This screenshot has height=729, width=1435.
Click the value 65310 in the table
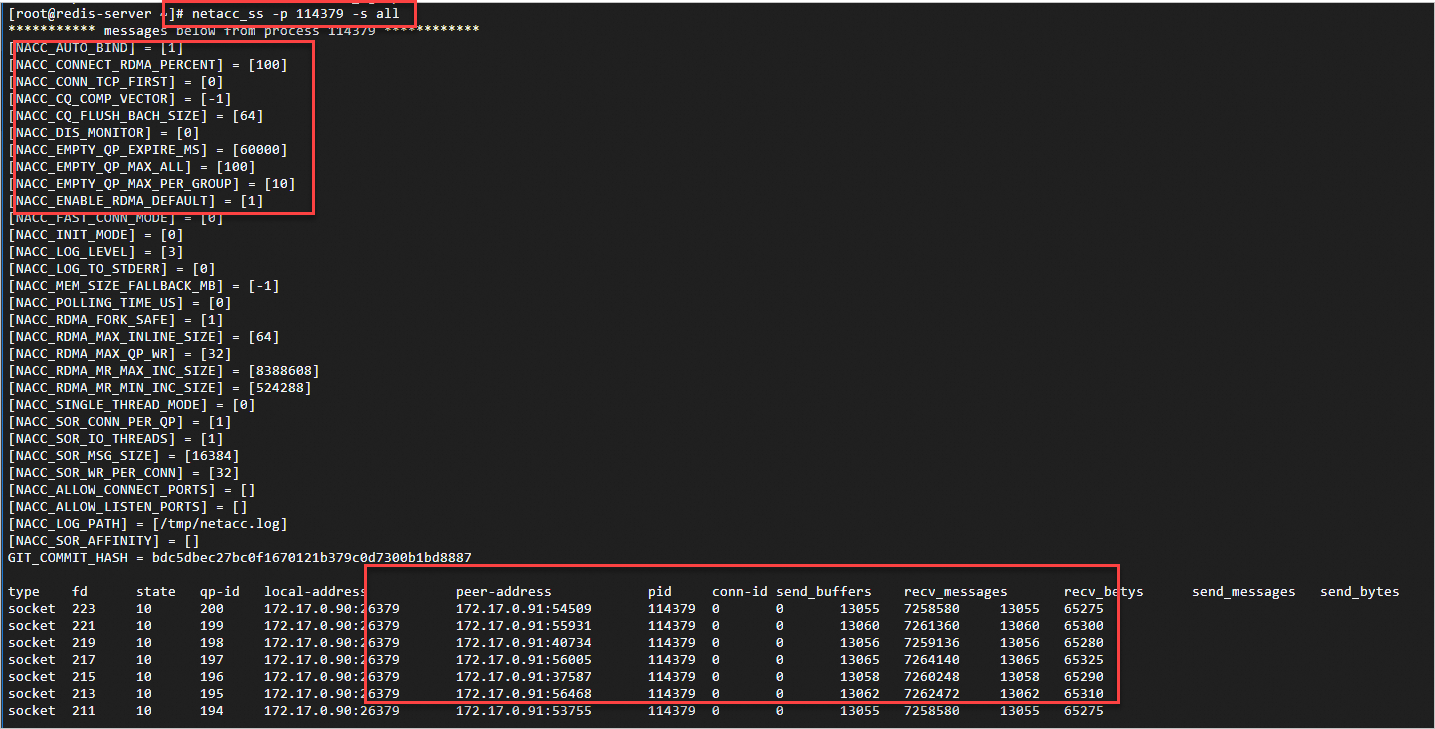pyautogui.click(x=1084, y=694)
